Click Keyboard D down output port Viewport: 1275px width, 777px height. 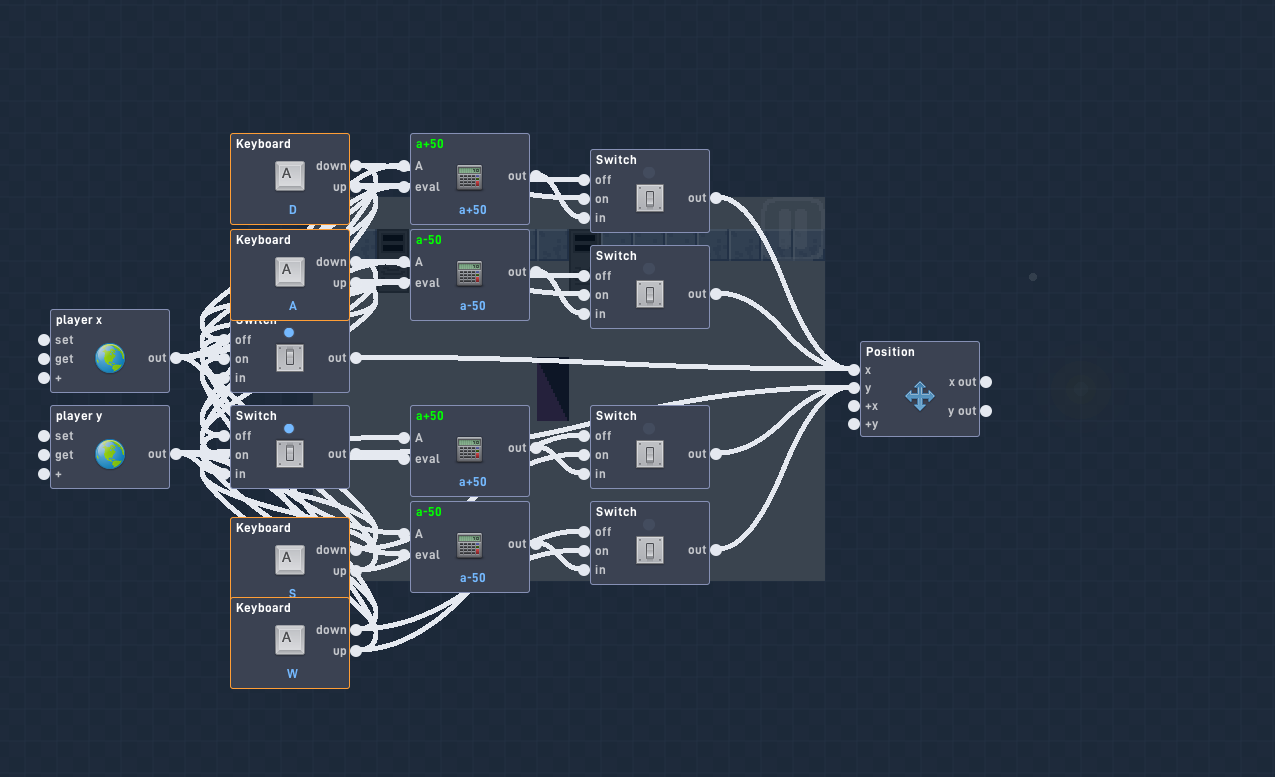point(356,166)
